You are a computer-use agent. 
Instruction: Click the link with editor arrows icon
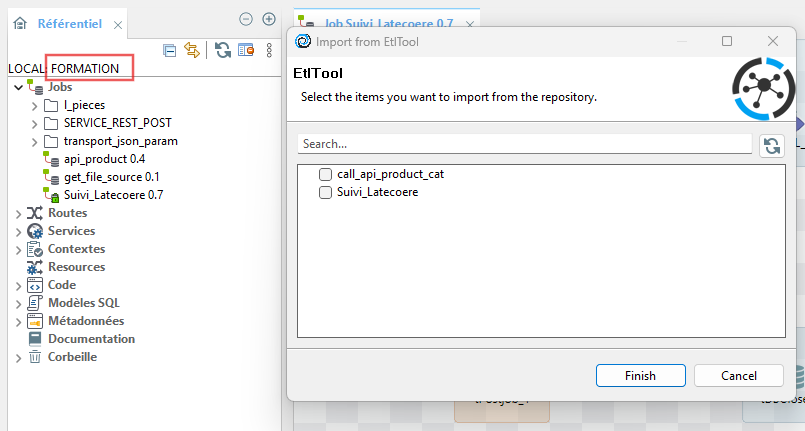(x=192, y=50)
